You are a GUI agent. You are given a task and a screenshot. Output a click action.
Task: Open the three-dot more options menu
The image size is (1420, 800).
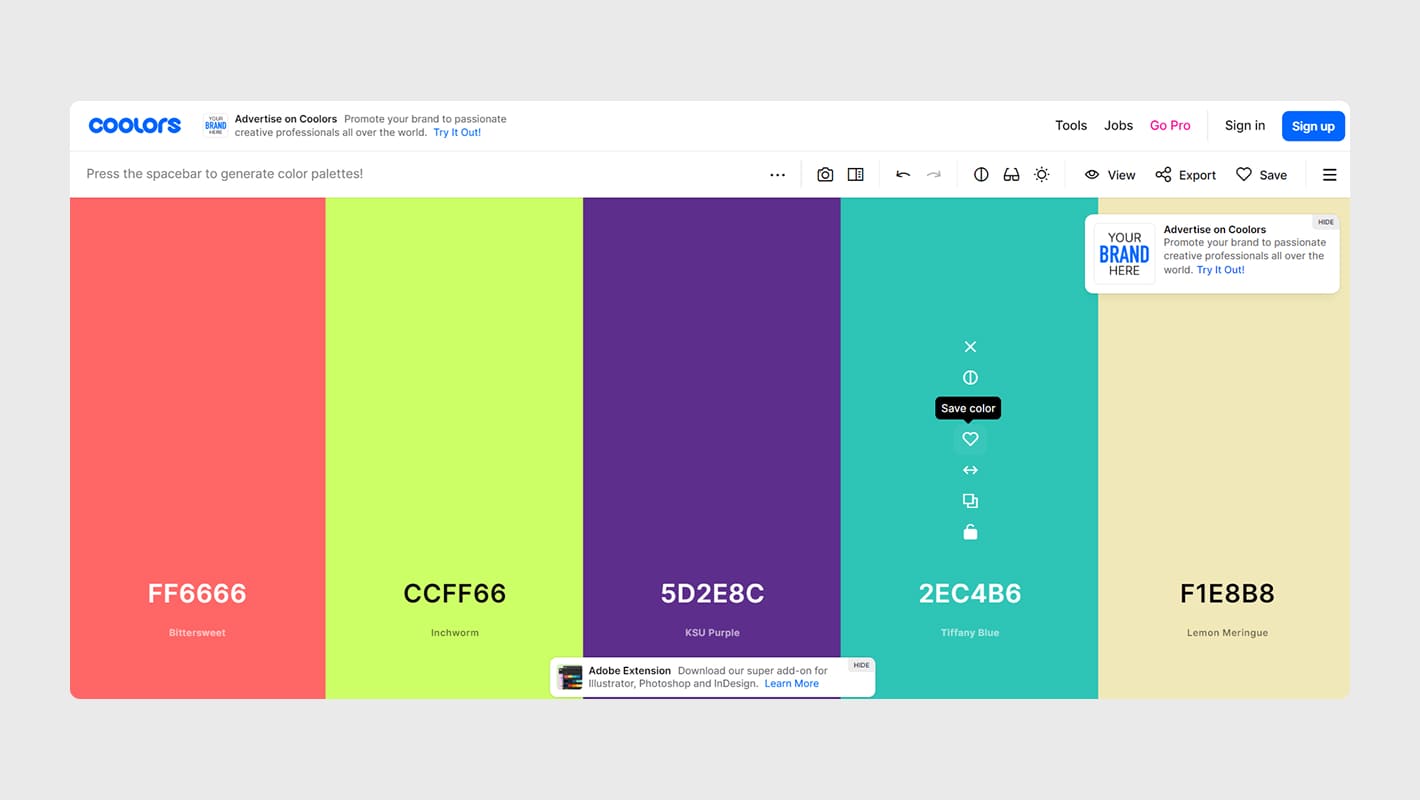(777, 175)
